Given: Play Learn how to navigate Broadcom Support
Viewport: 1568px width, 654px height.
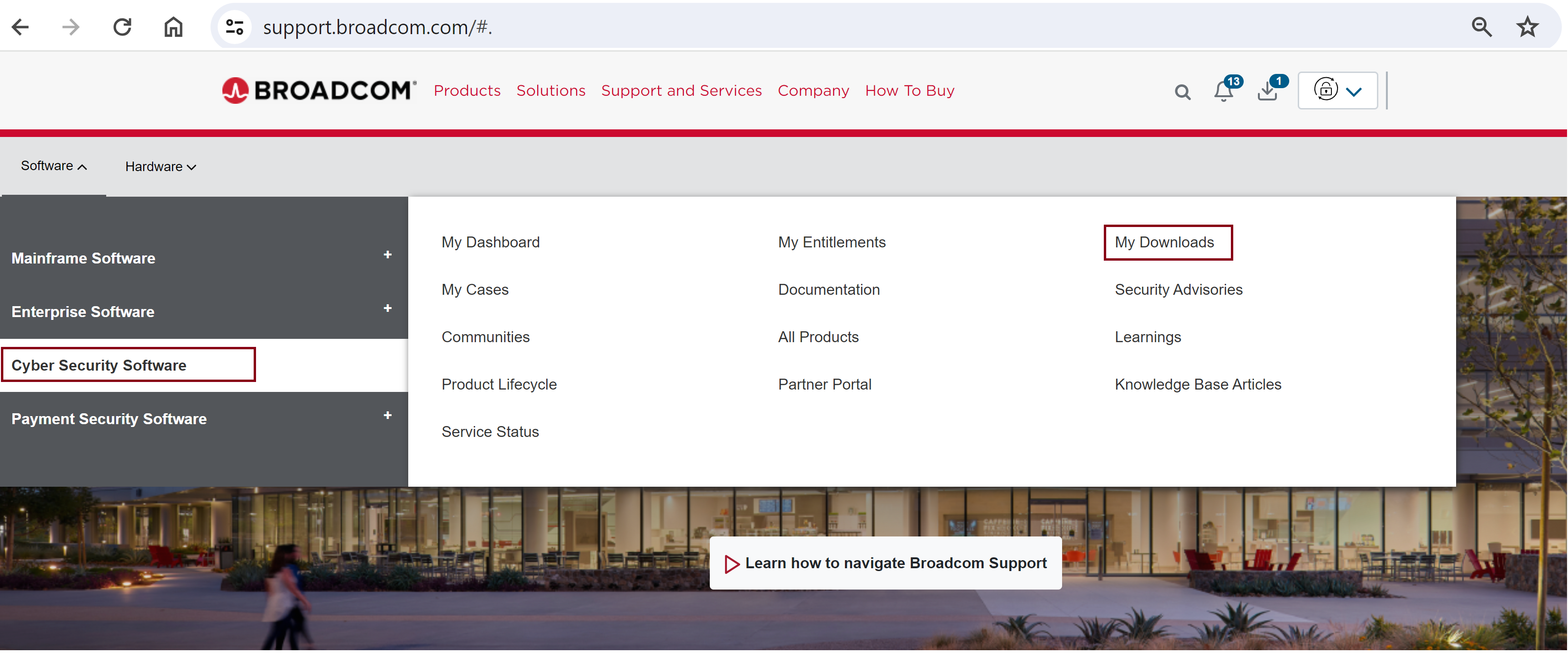Looking at the screenshot, I should 886,563.
